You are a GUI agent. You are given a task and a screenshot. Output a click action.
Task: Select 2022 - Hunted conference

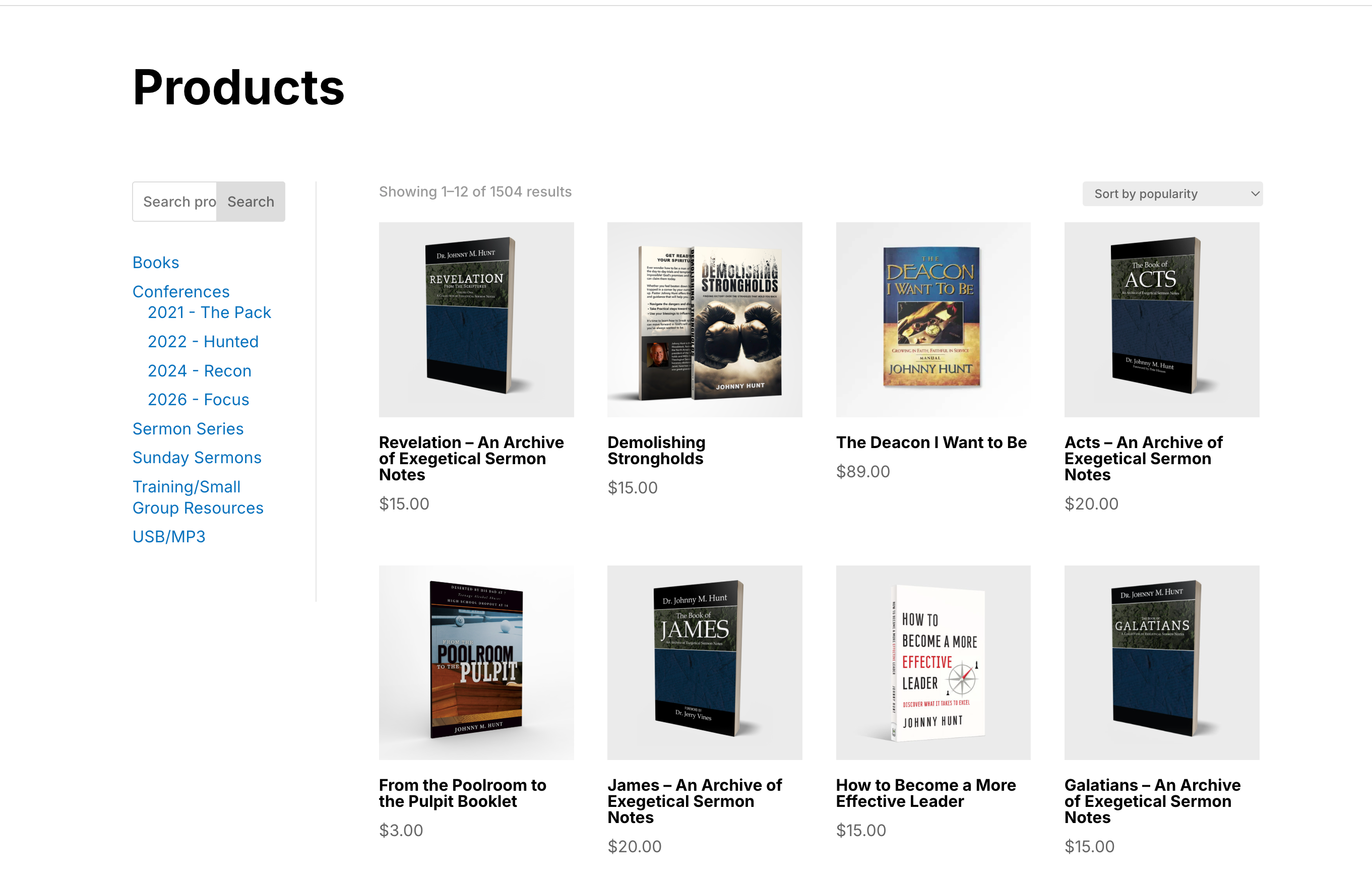tap(203, 342)
